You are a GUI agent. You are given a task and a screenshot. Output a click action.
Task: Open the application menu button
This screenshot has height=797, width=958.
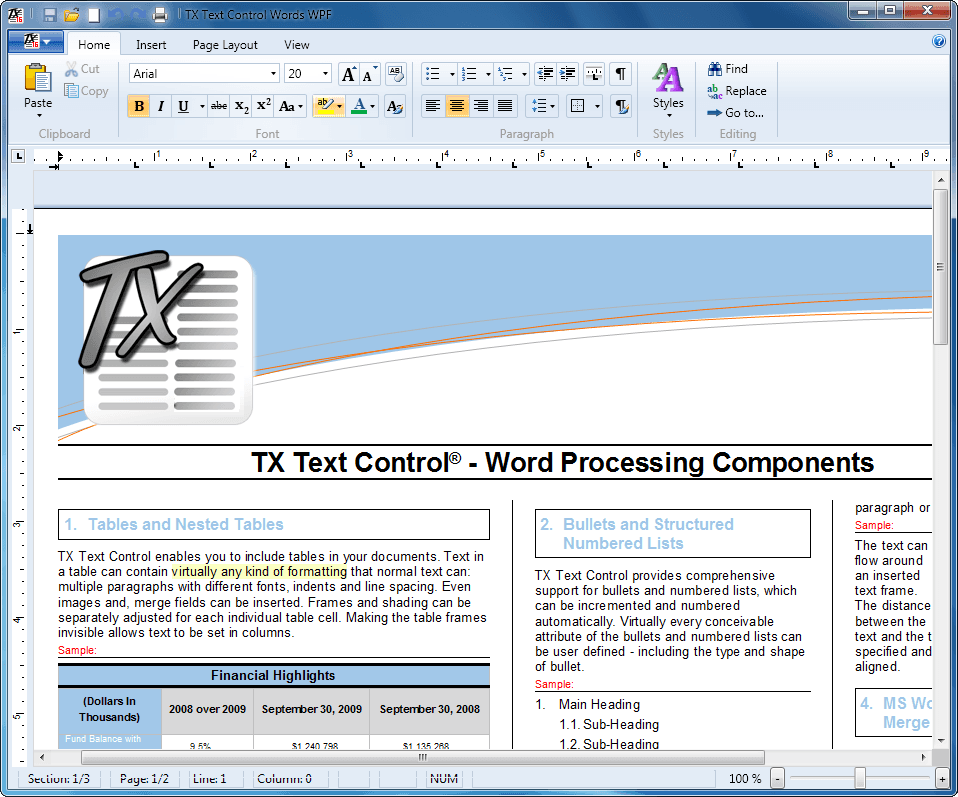coord(36,42)
